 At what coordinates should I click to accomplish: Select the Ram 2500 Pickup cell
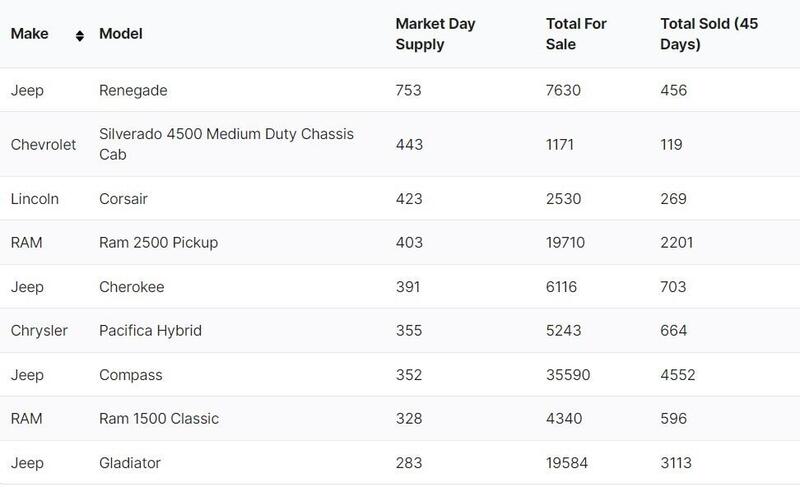pyautogui.click(x=158, y=243)
